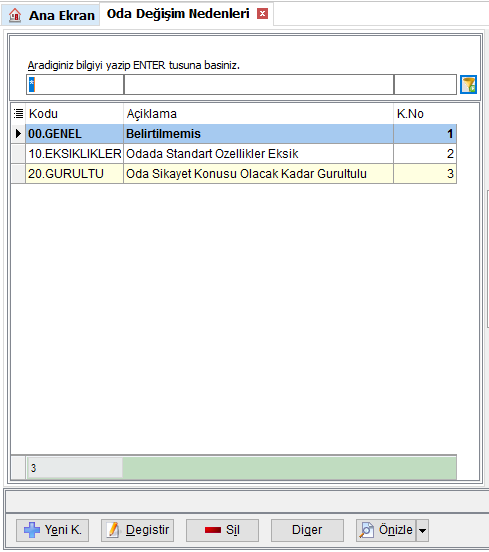Expand the Önizle dropdown arrow
489x552 pixels.
click(422, 530)
